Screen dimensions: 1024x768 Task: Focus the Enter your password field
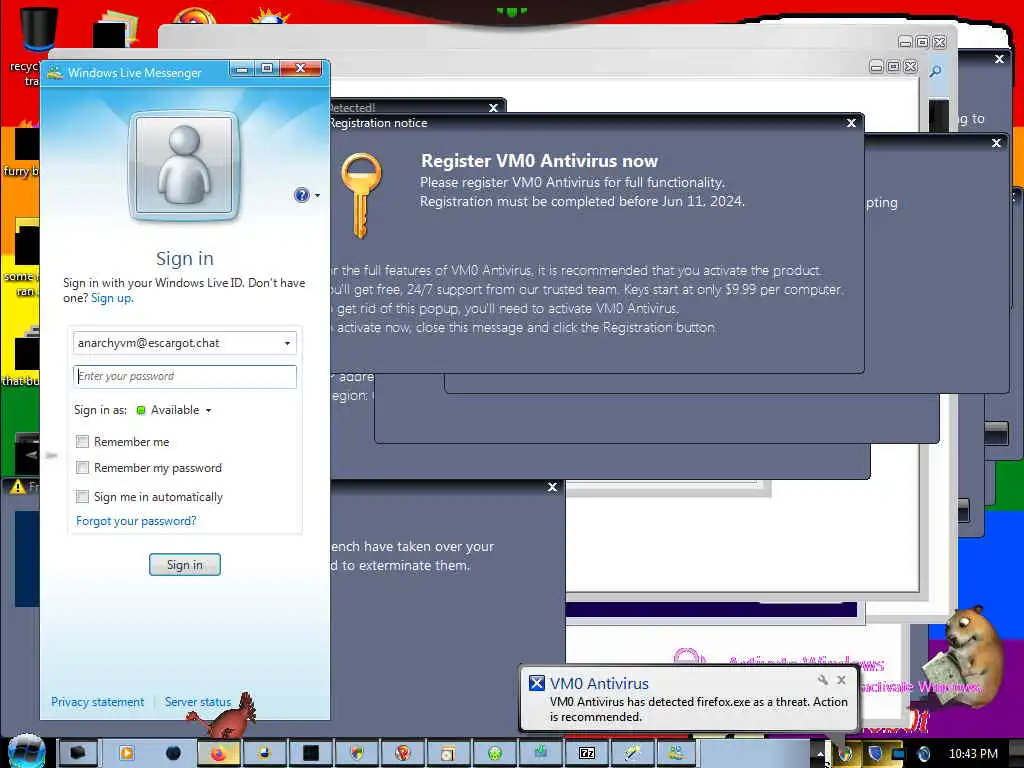pos(185,376)
